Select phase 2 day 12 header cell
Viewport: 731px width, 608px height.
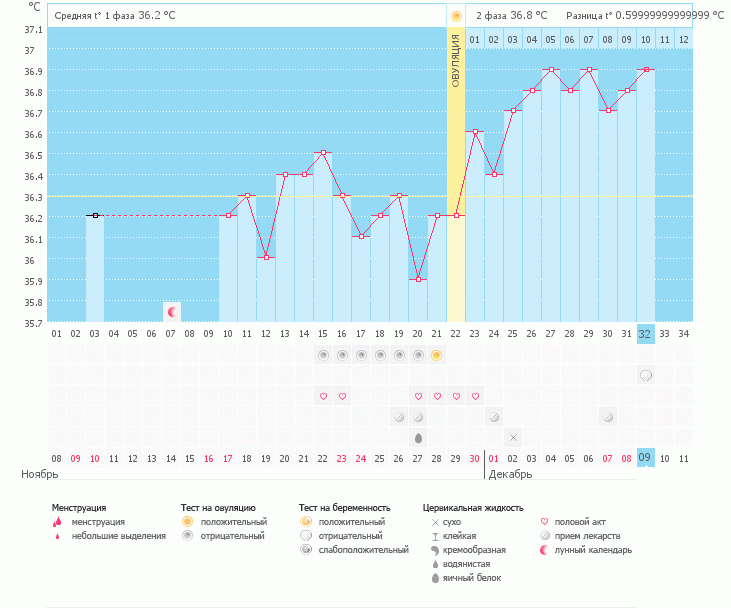tap(684, 39)
